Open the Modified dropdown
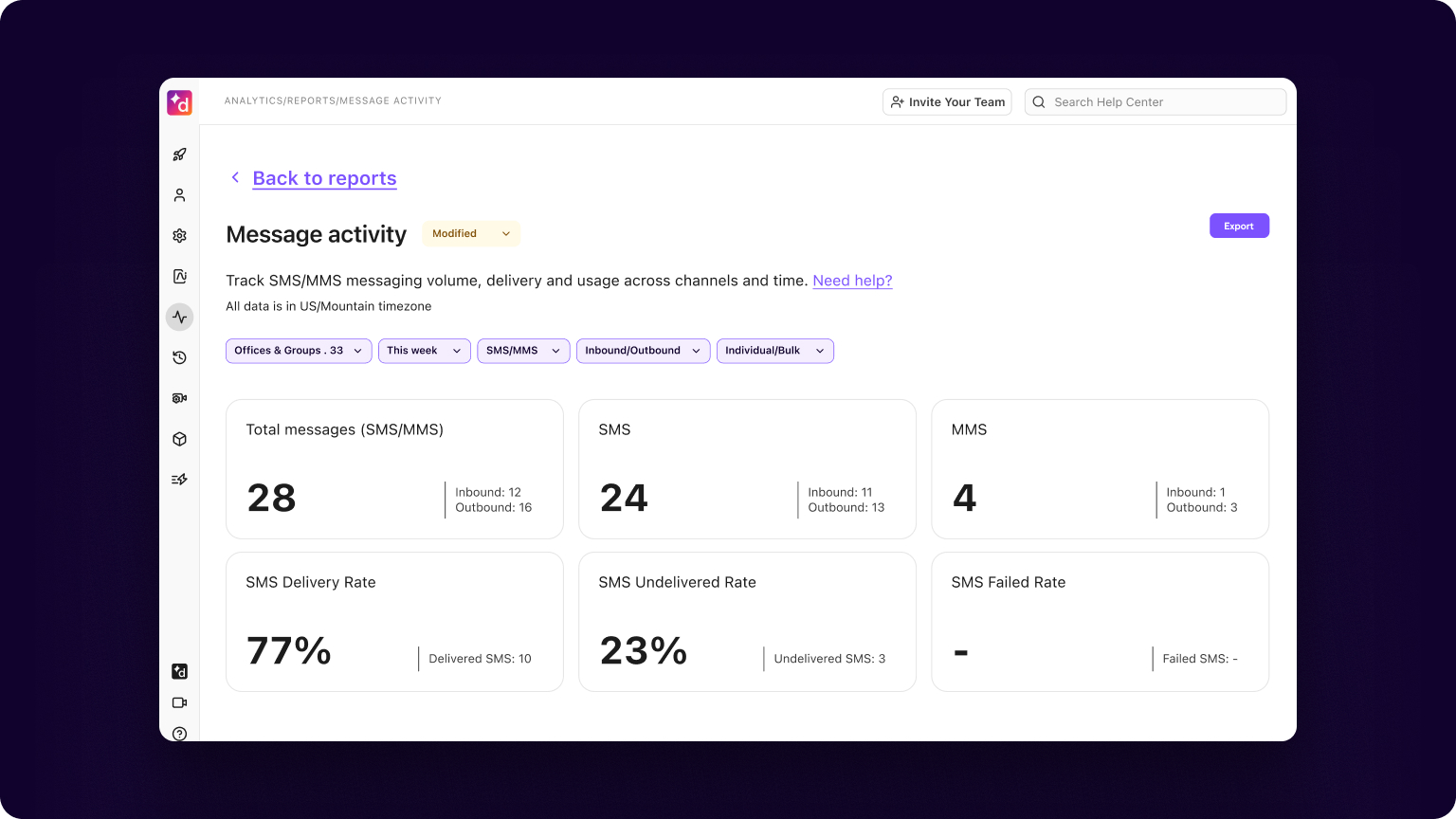 click(471, 233)
